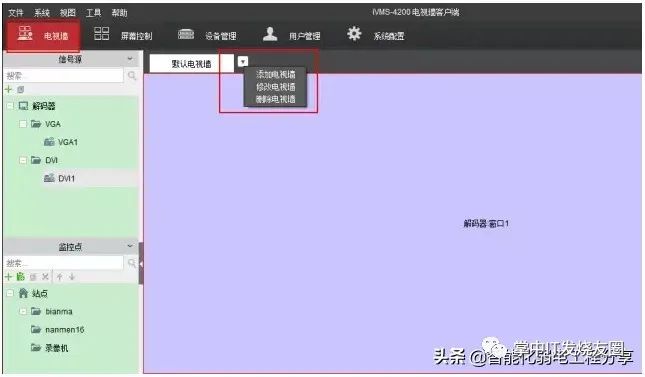Open the 系统配置 gear settings module
This screenshot has width=645, height=377.
(375, 35)
